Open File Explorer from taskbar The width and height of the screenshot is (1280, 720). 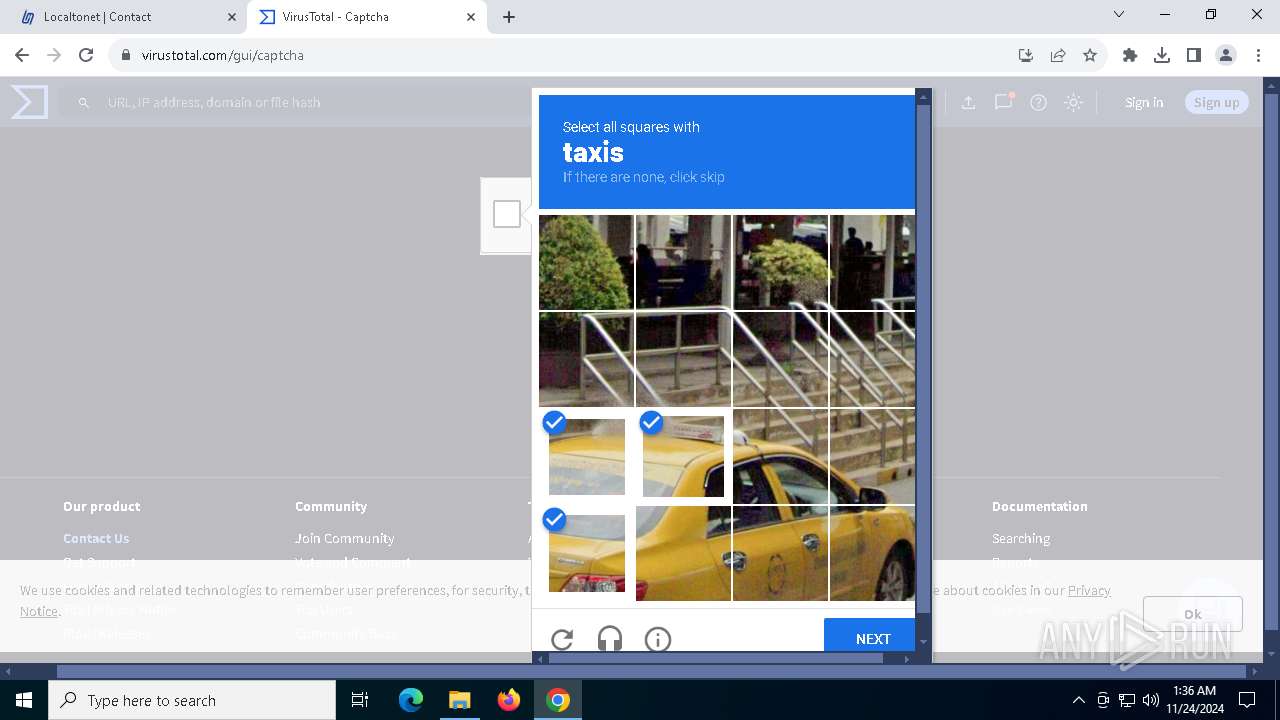point(459,700)
